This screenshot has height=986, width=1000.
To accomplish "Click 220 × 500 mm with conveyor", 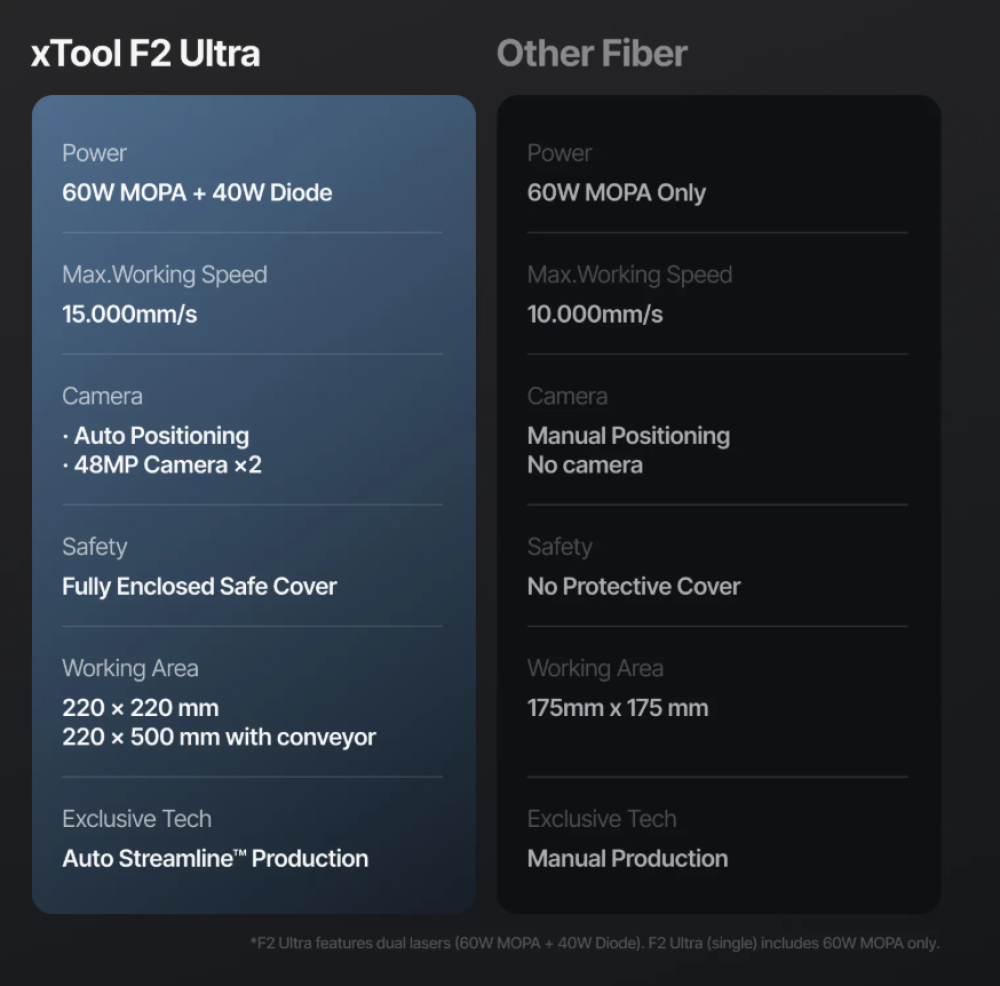I will click(x=219, y=737).
